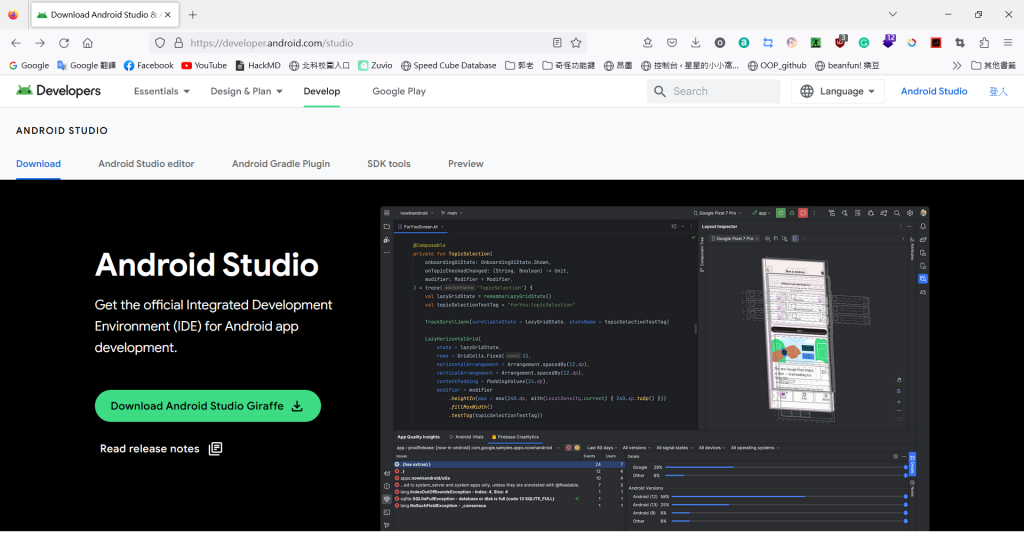Expand the Essentials menu
This screenshot has height=544, width=1024.
pyautogui.click(x=161, y=91)
